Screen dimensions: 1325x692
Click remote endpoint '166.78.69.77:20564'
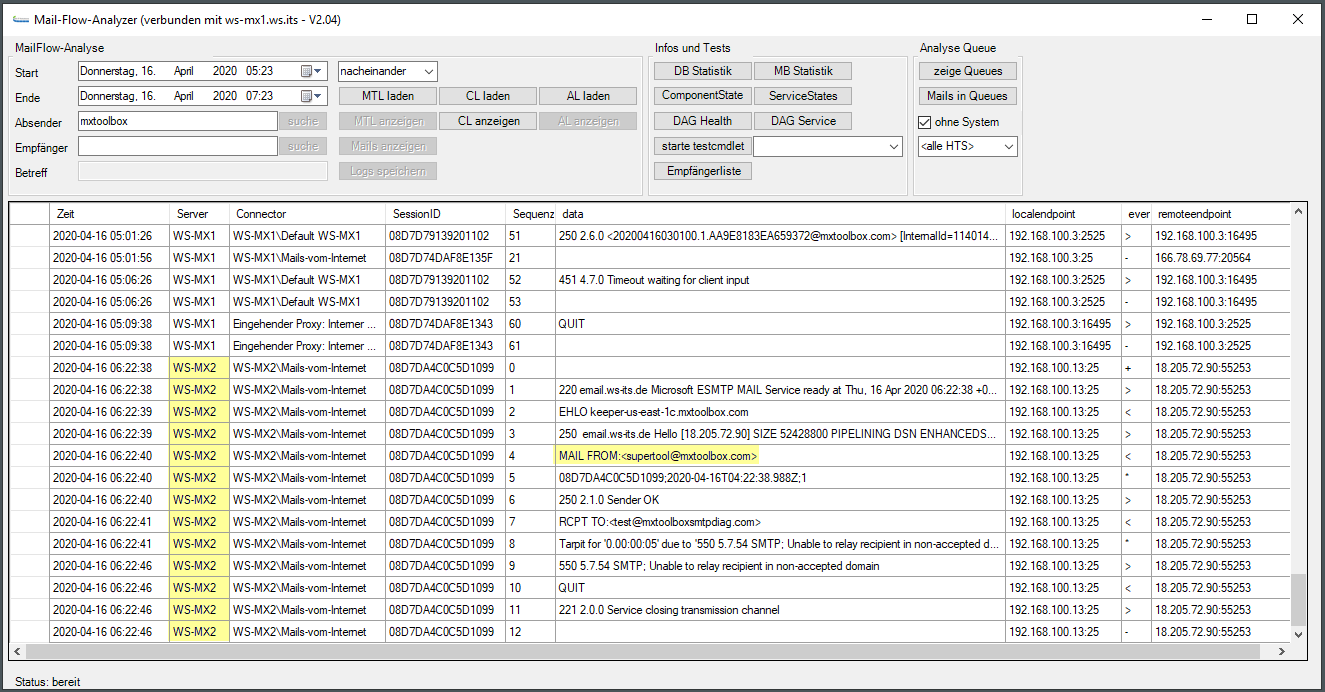click(1220, 258)
